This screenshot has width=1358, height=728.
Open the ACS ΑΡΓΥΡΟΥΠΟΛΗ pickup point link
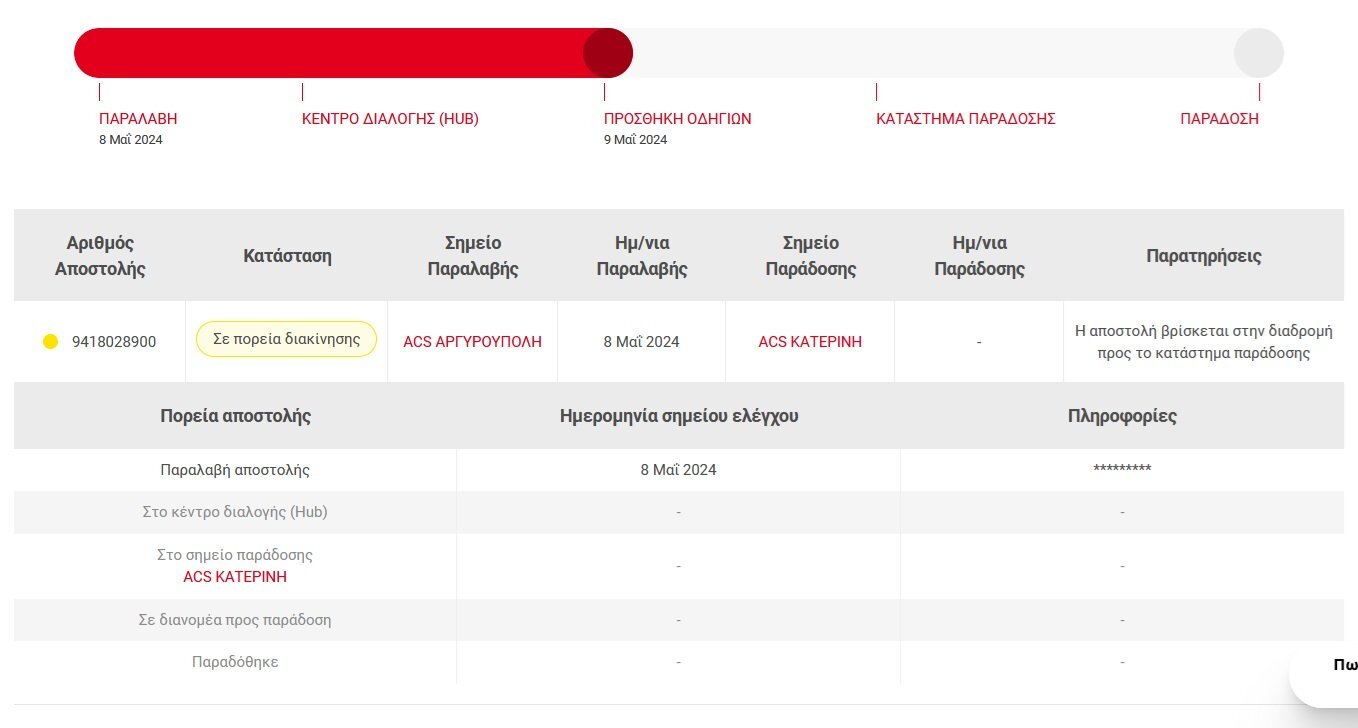pos(472,342)
